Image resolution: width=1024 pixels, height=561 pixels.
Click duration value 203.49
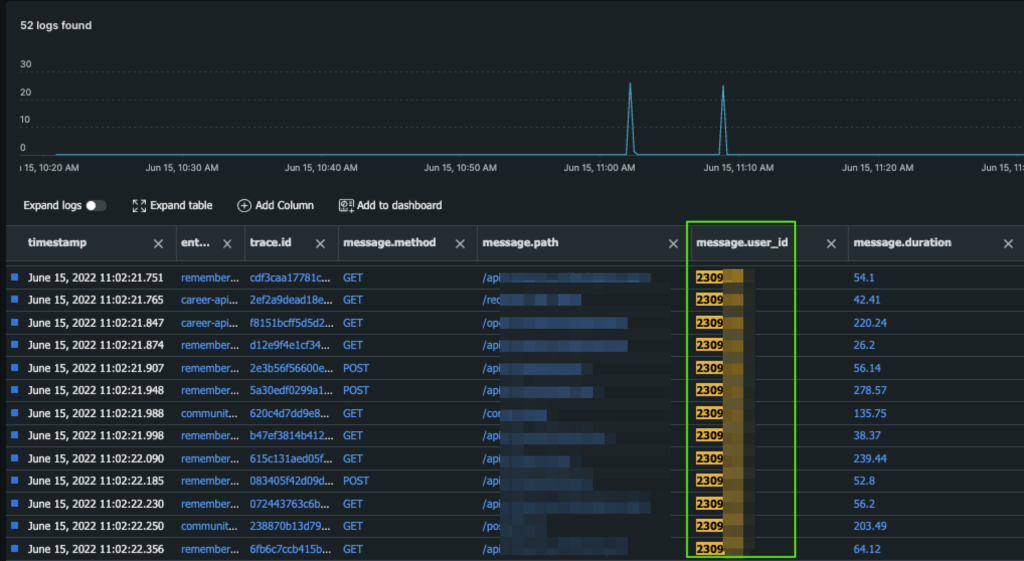click(x=870, y=526)
